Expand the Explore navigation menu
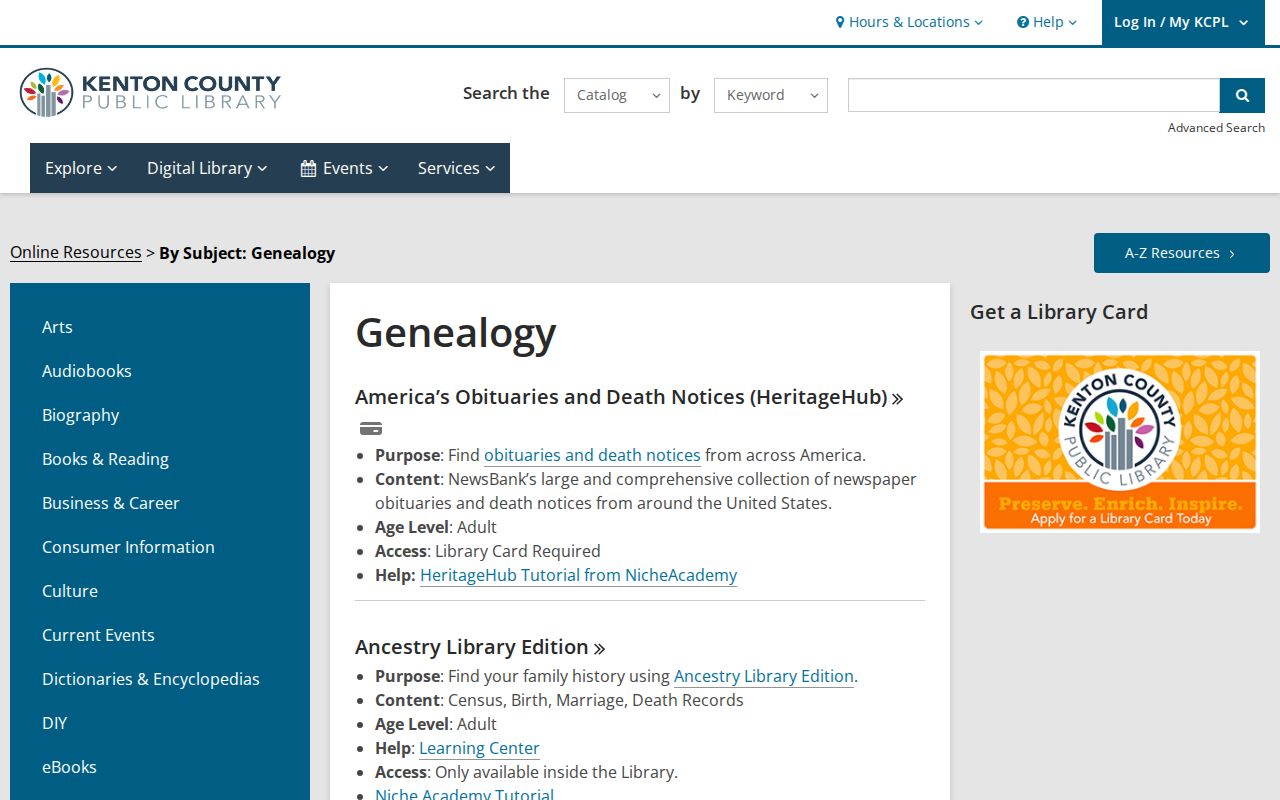Image resolution: width=1280 pixels, height=800 pixels. 81,168
